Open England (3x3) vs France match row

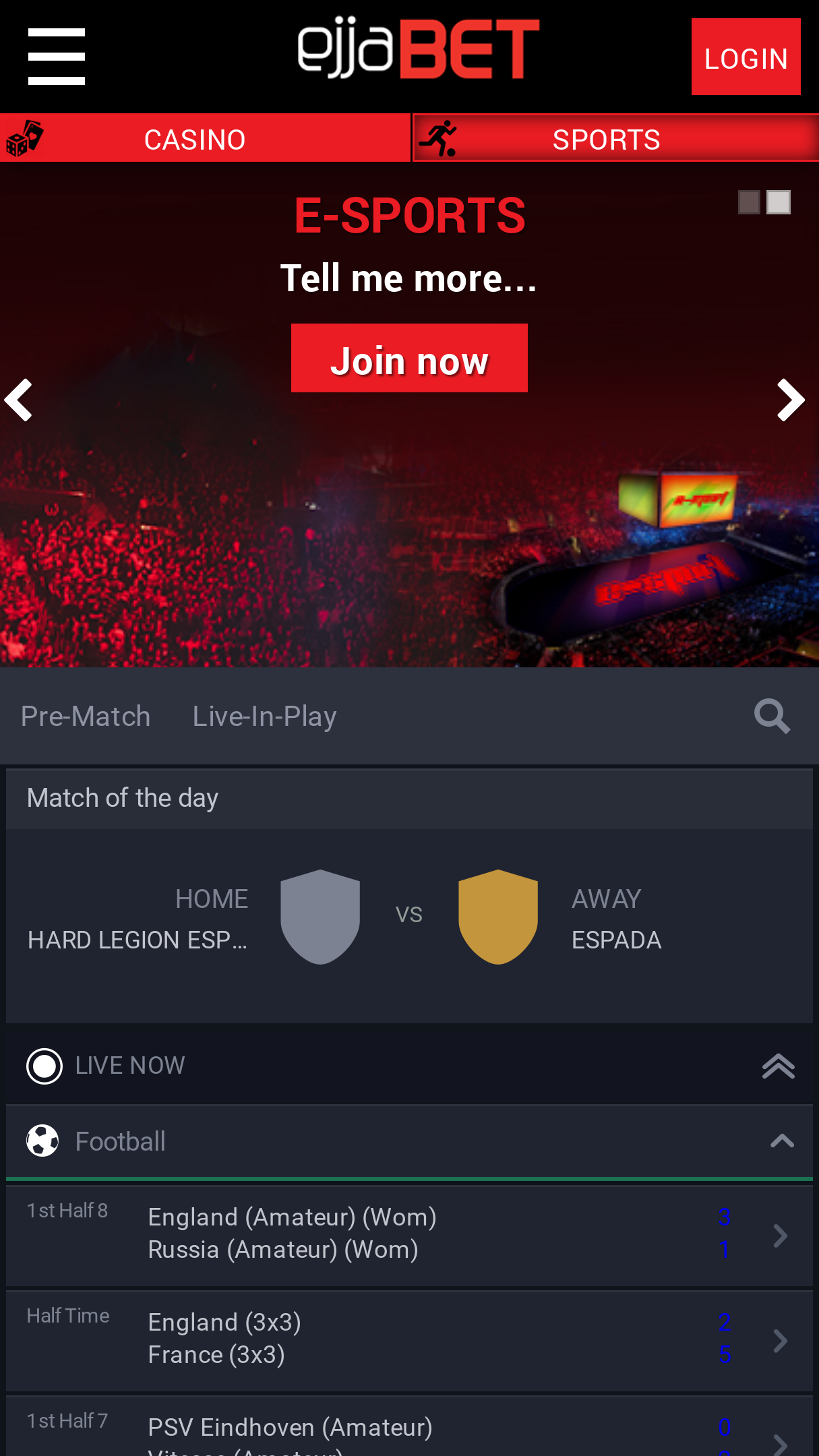(409, 1340)
